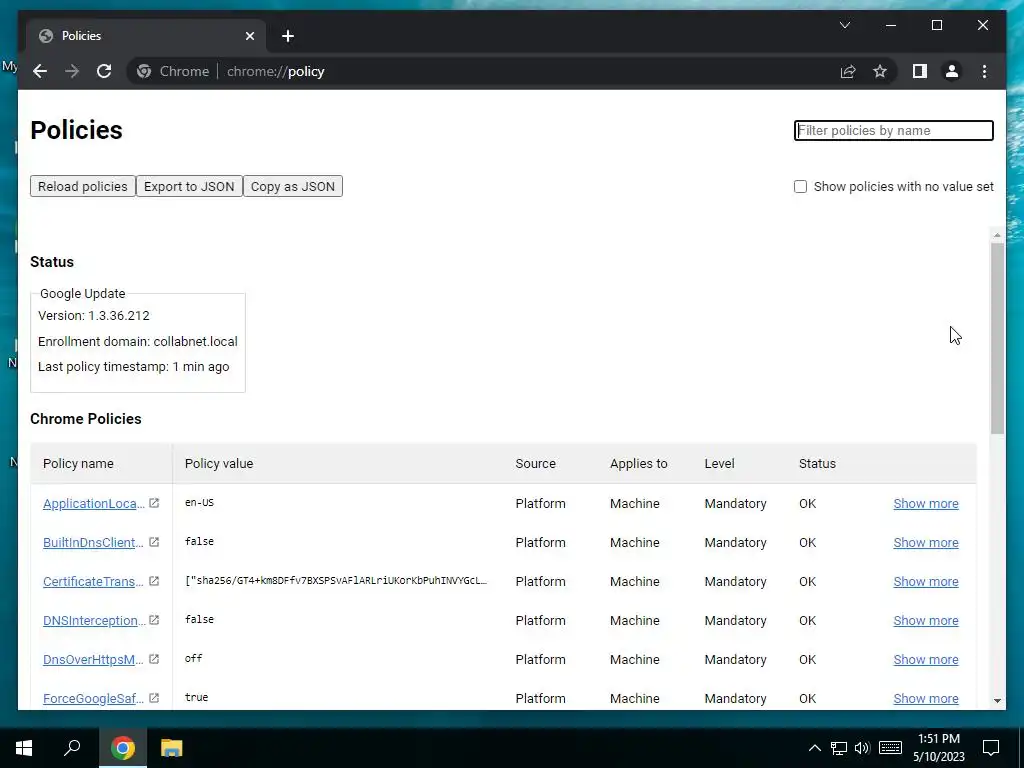Enable Show policies with no value set
This screenshot has width=1024, height=768.
pos(800,186)
